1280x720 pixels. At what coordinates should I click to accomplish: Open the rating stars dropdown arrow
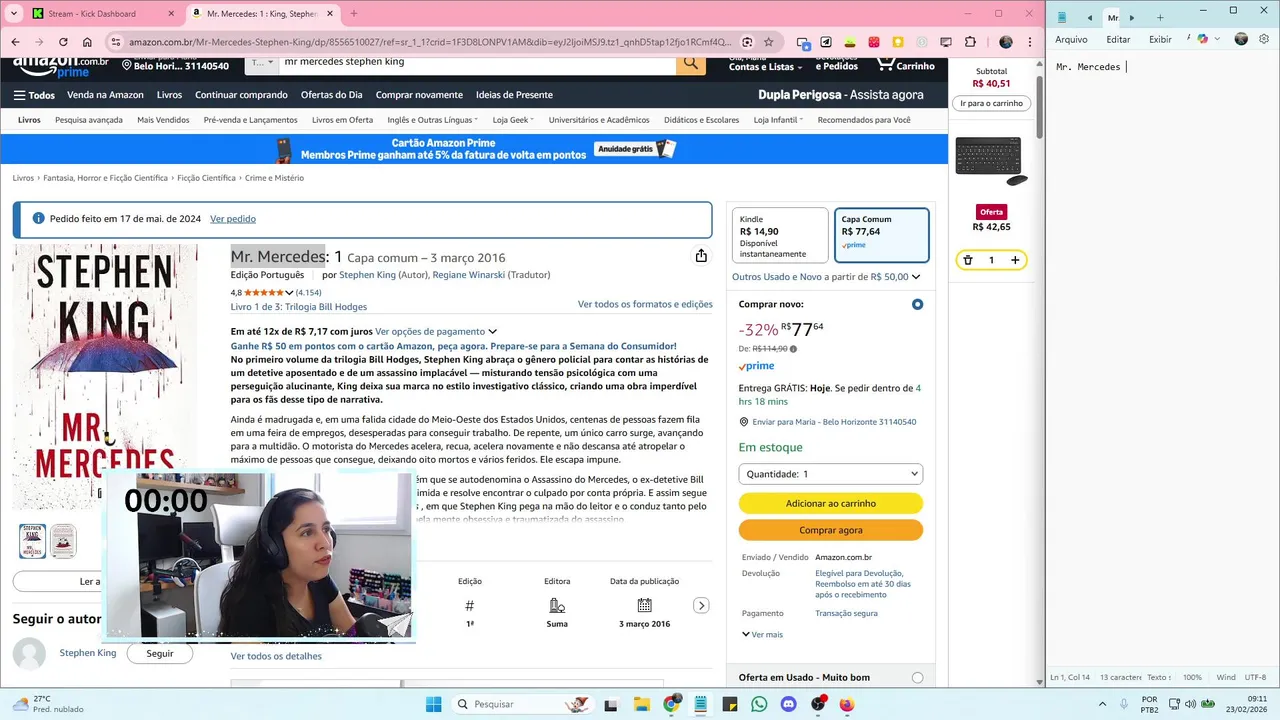point(290,293)
